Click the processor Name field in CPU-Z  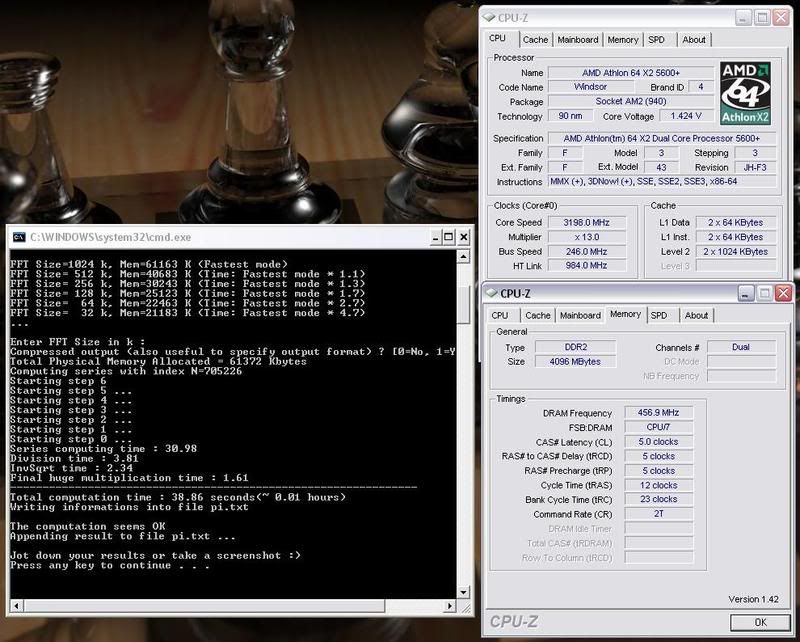(629, 73)
